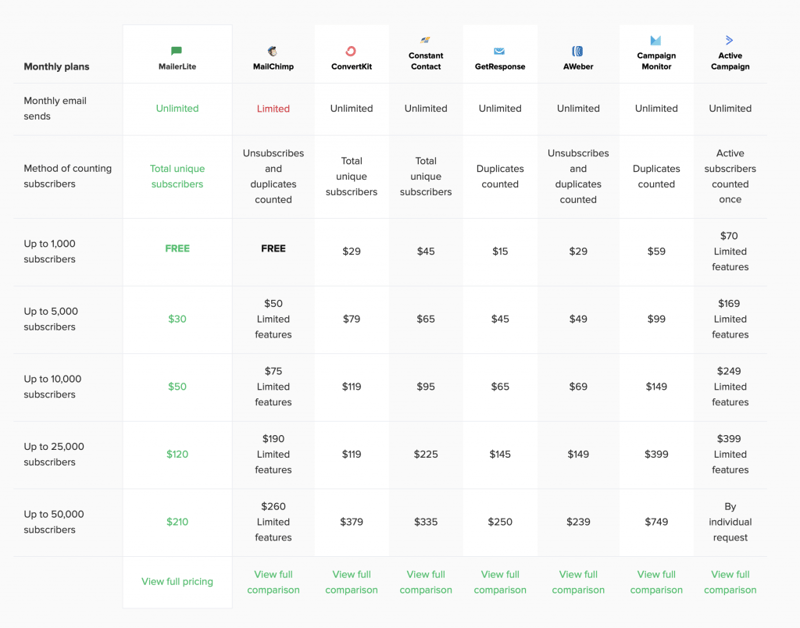
Task: Click the '$399' Campaign Monitor price
Action: [x=656, y=454]
